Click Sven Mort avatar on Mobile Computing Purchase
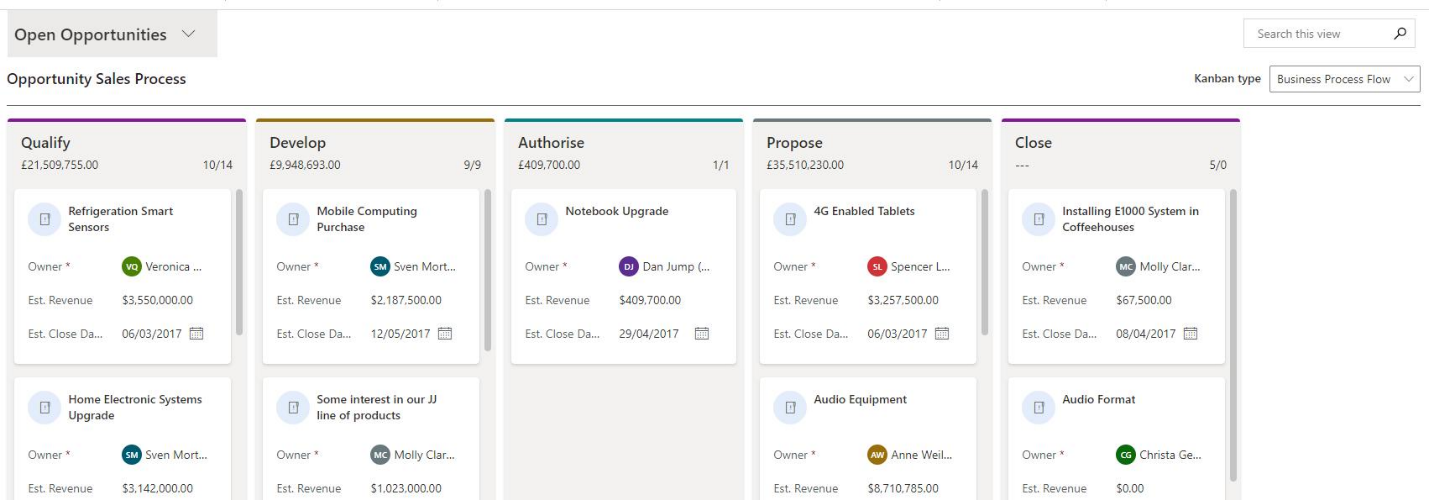Image resolution: width=1429 pixels, height=500 pixels. (x=380, y=267)
